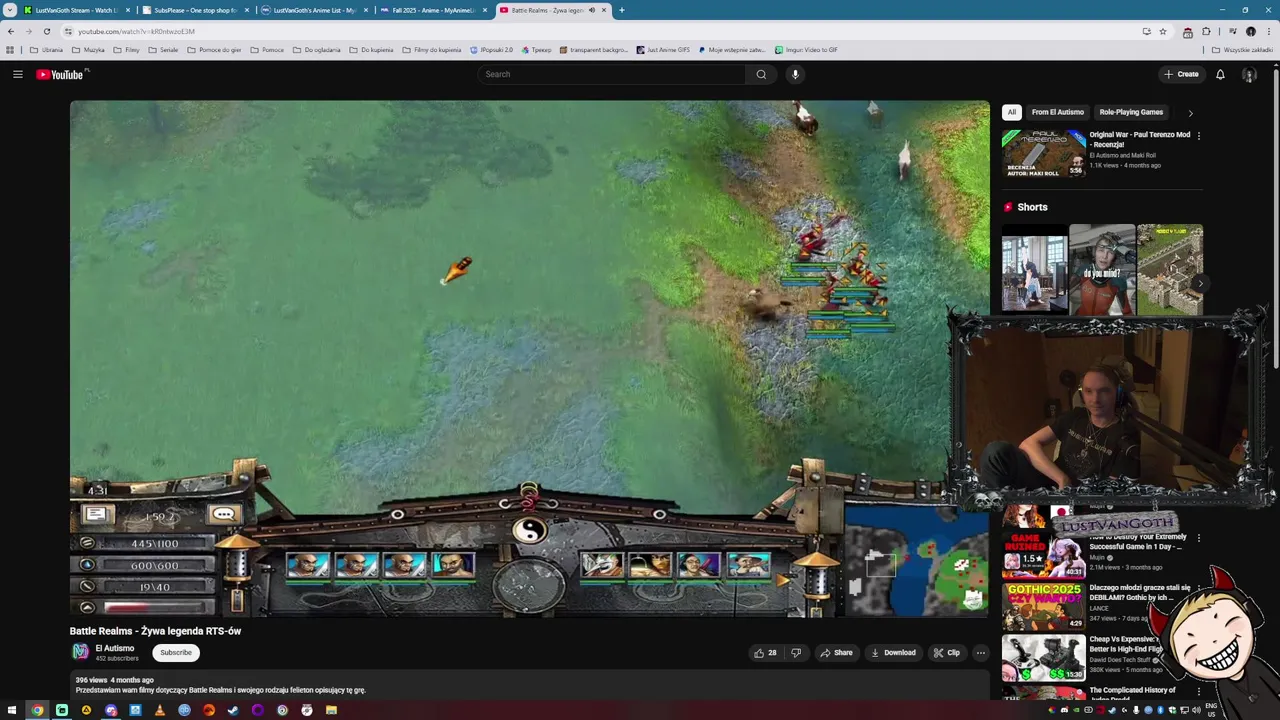Reload the YouTube page
Screen dimensions: 1280x720
(46, 31)
